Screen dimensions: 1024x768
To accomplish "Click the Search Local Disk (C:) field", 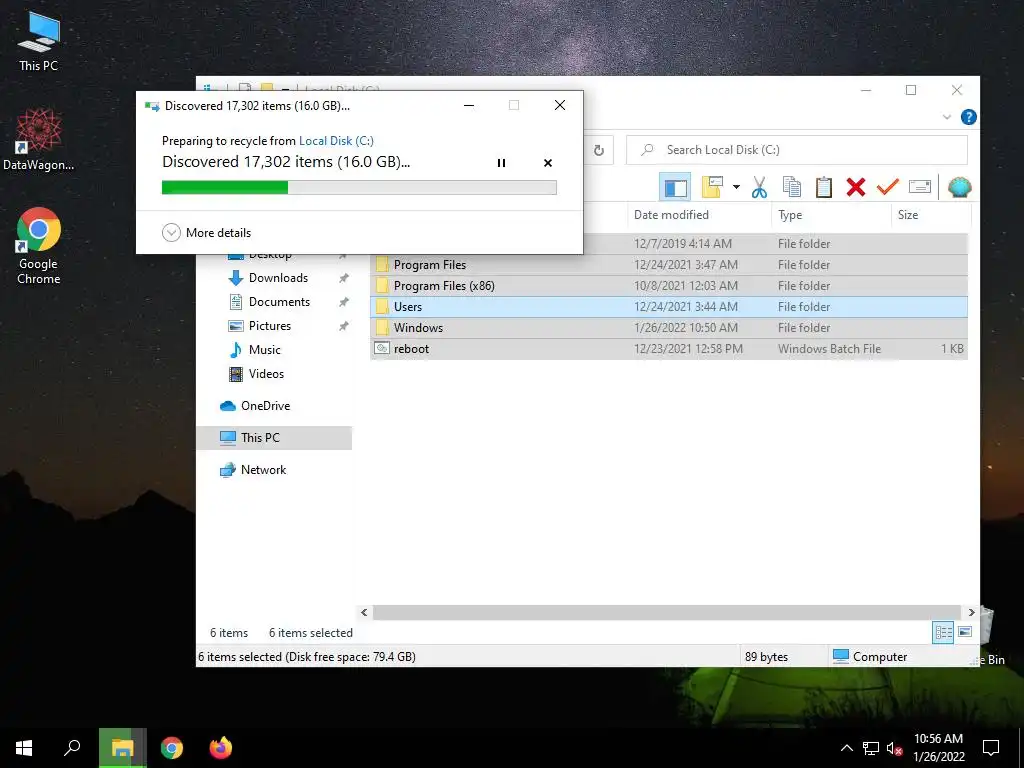I will coord(796,150).
